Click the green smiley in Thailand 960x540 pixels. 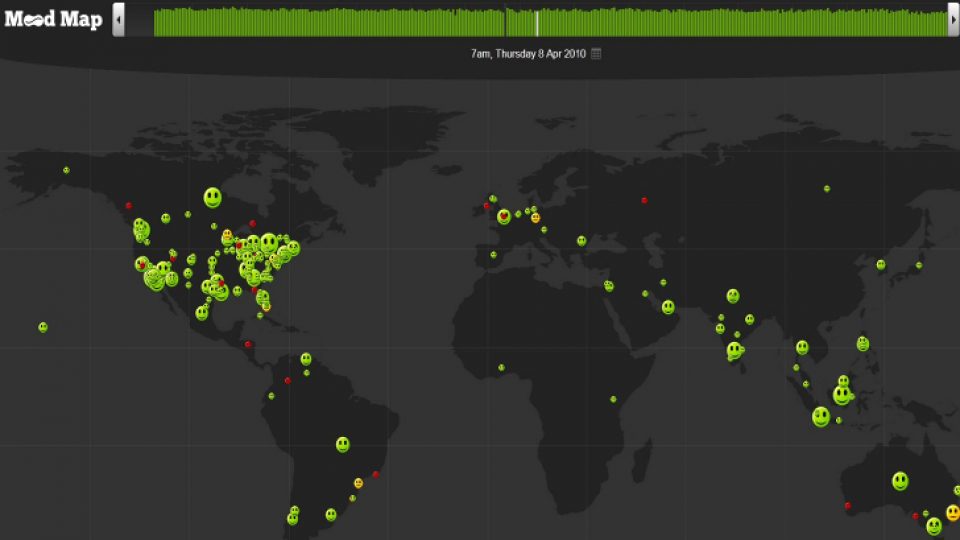tap(802, 348)
